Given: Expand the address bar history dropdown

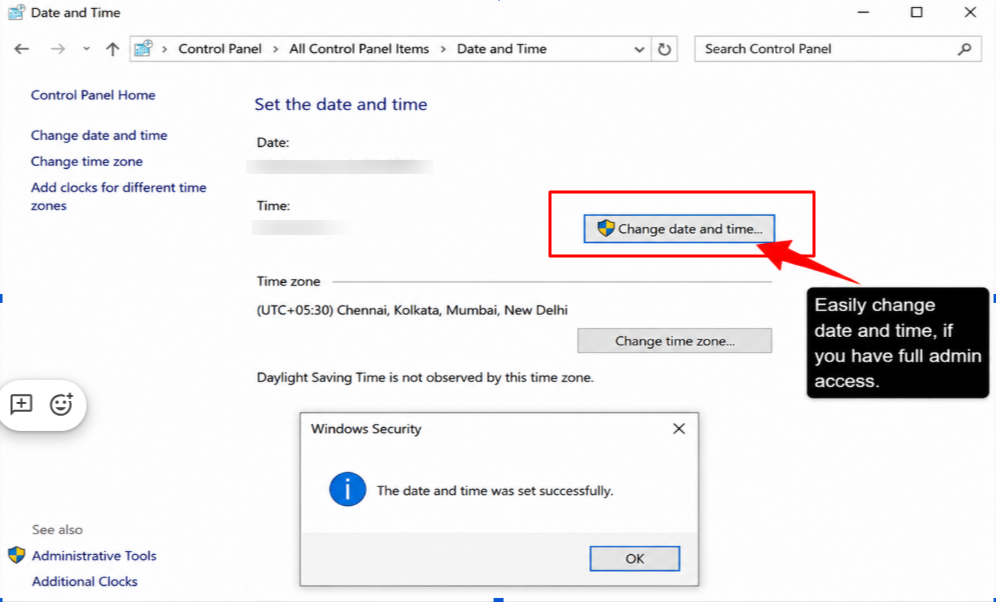Looking at the screenshot, I should click(x=639, y=50).
